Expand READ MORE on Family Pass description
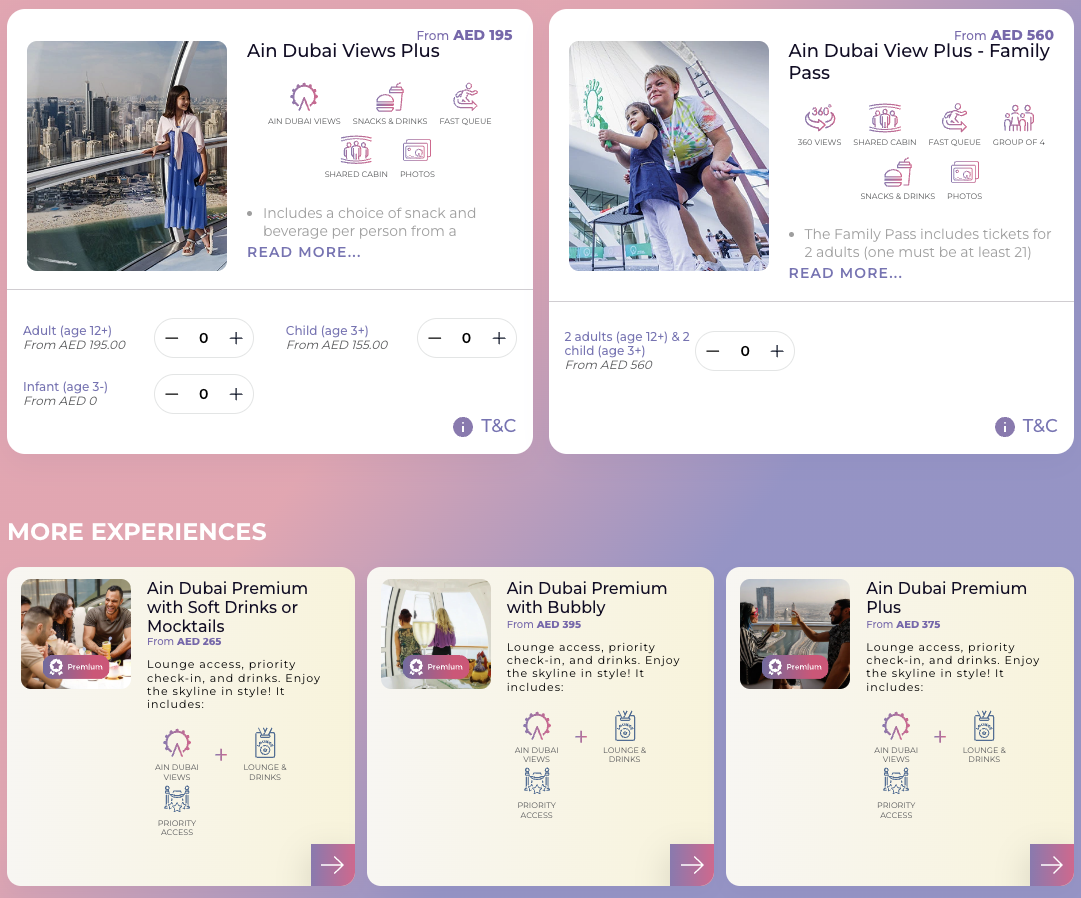The height and width of the screenshot is (898, 1081). tap(845, 273)
